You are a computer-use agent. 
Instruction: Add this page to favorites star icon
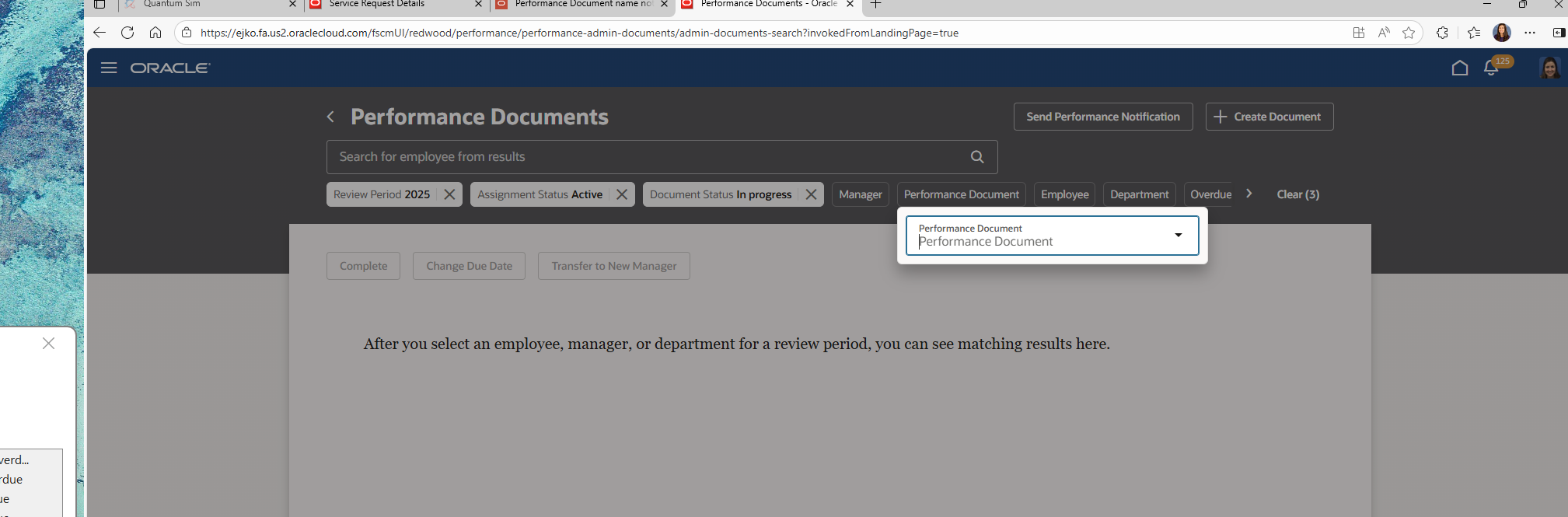1409,33
